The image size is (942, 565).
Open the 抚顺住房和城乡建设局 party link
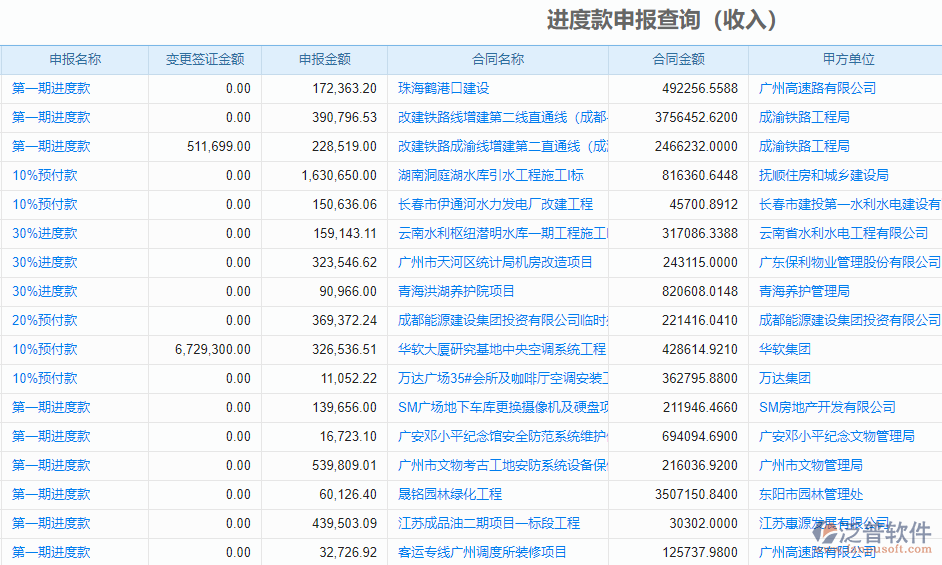[x=823, y=176]
